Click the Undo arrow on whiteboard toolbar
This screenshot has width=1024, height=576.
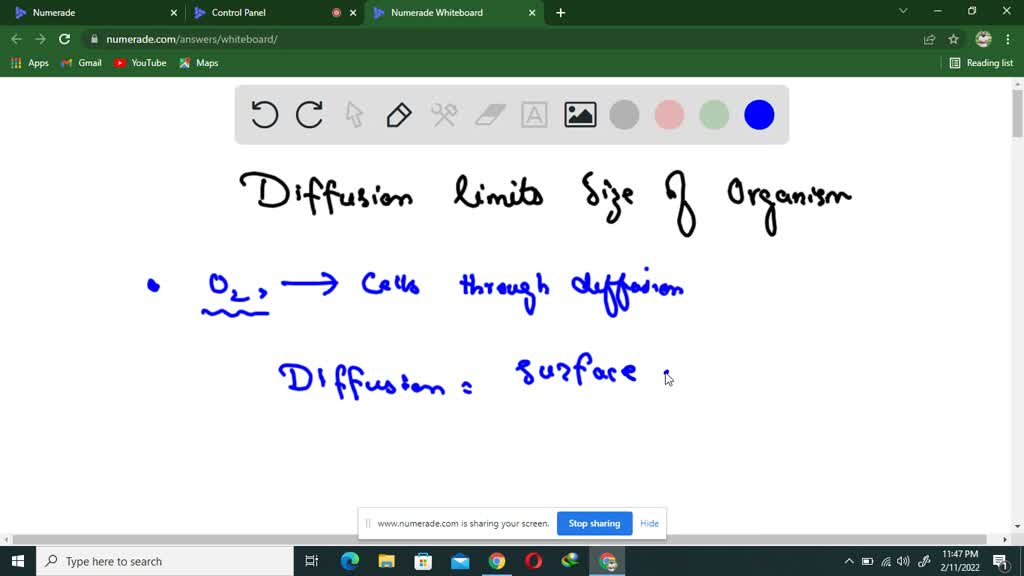click(263, 114)
